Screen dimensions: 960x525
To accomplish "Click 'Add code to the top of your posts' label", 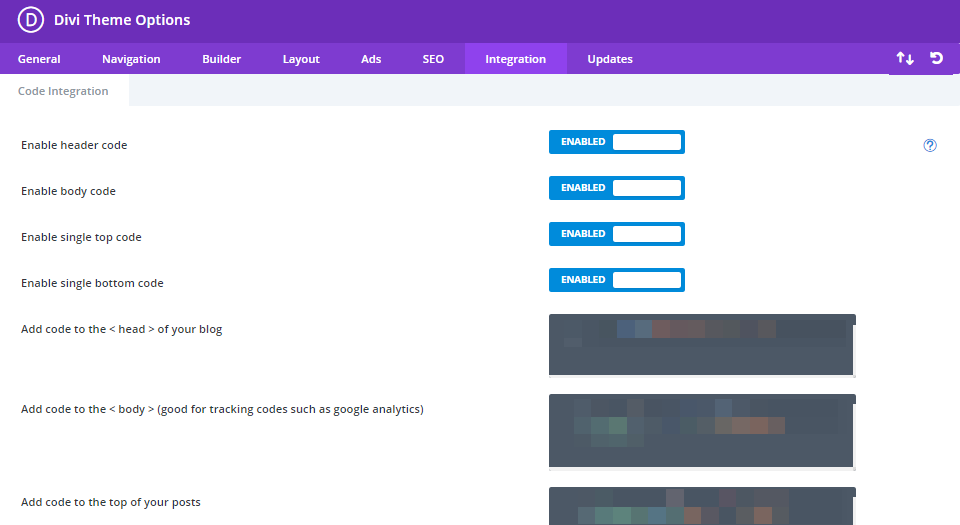I will click(111, 502).
